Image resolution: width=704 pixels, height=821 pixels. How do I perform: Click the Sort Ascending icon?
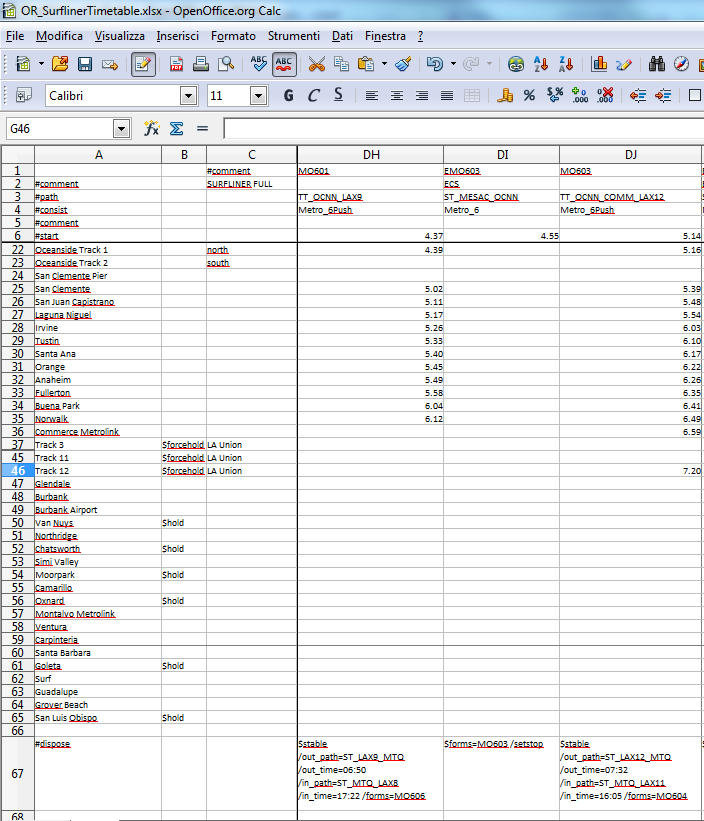point(541,64)
